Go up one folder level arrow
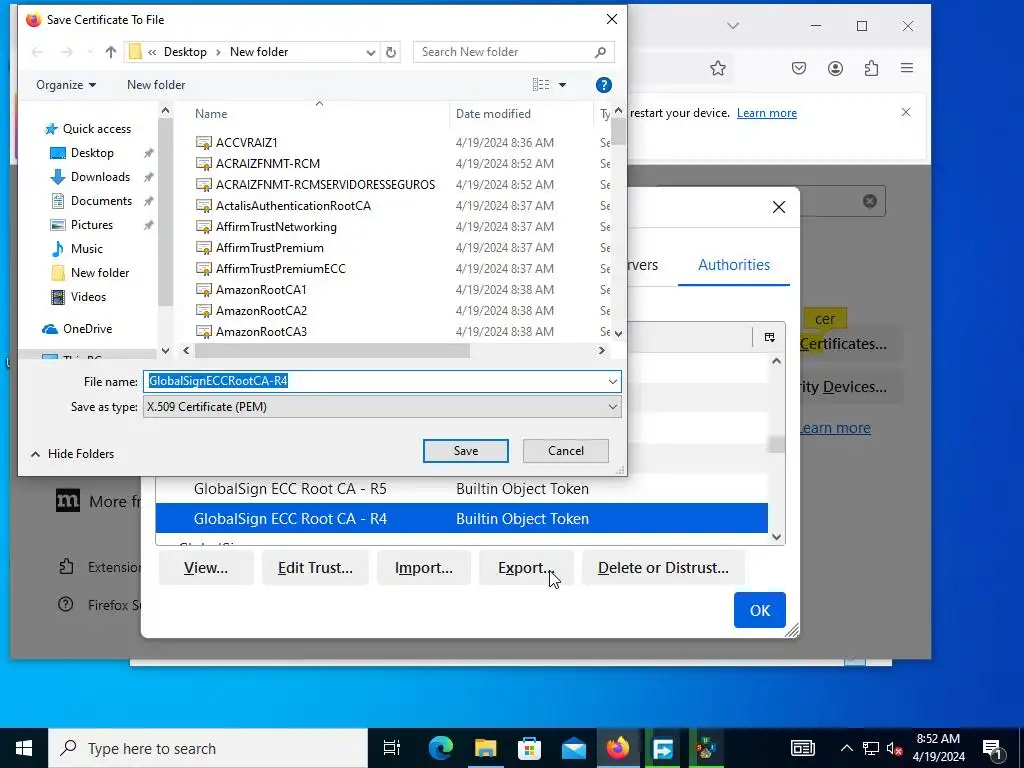The height and width of the screenshot is (768, 1024). (x=110, y=52)
